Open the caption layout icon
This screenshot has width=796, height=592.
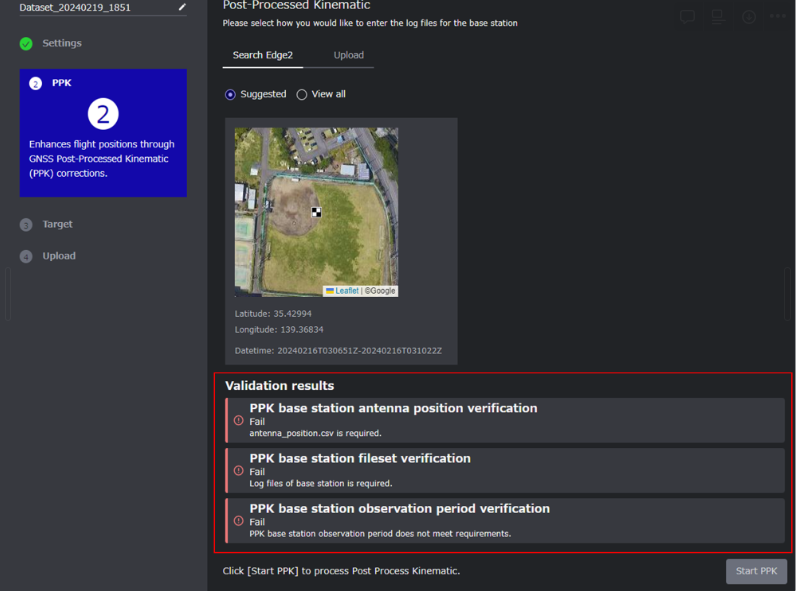[x=717, y=17]
